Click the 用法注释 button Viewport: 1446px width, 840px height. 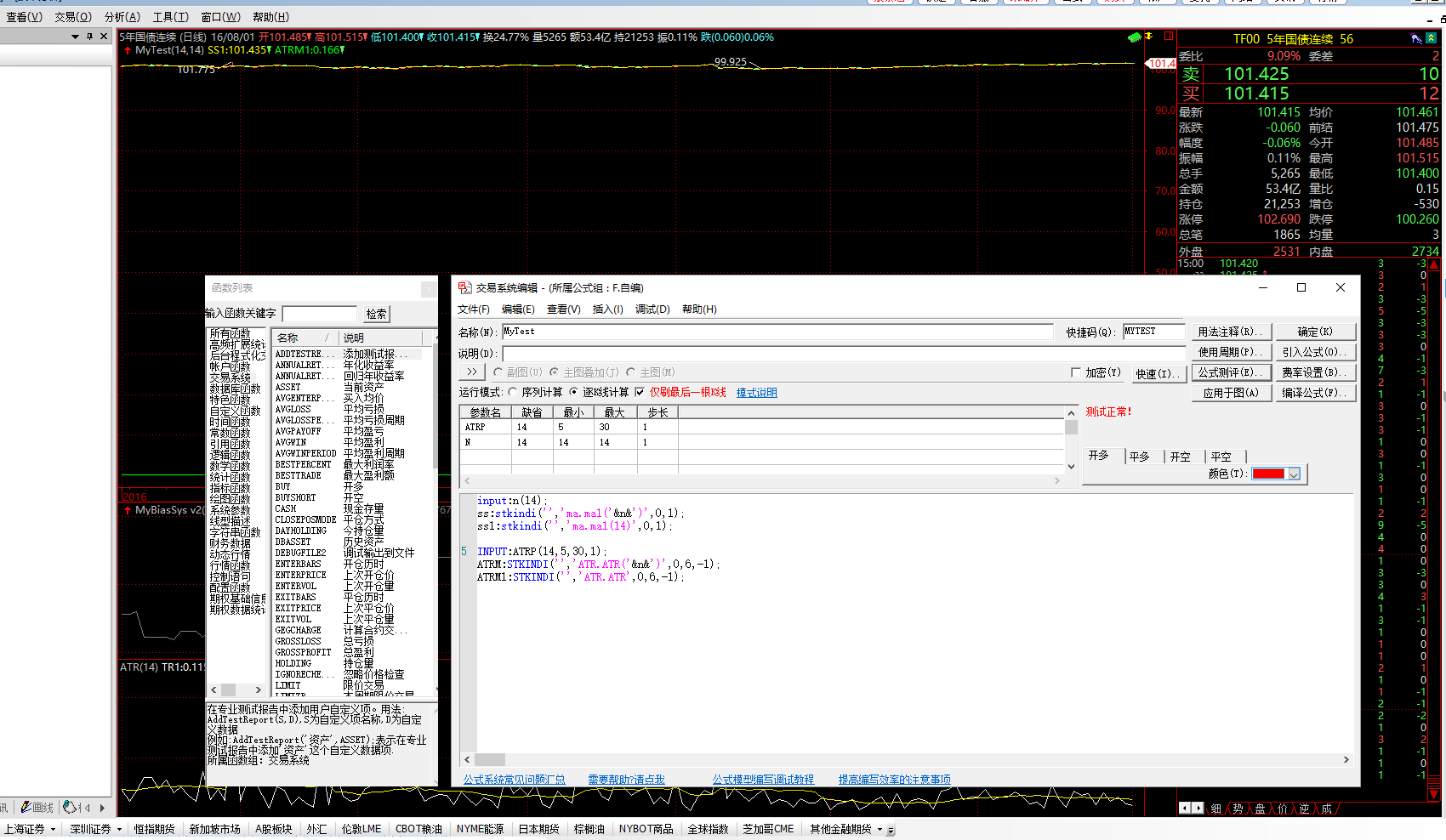[x=1230, y=332]
